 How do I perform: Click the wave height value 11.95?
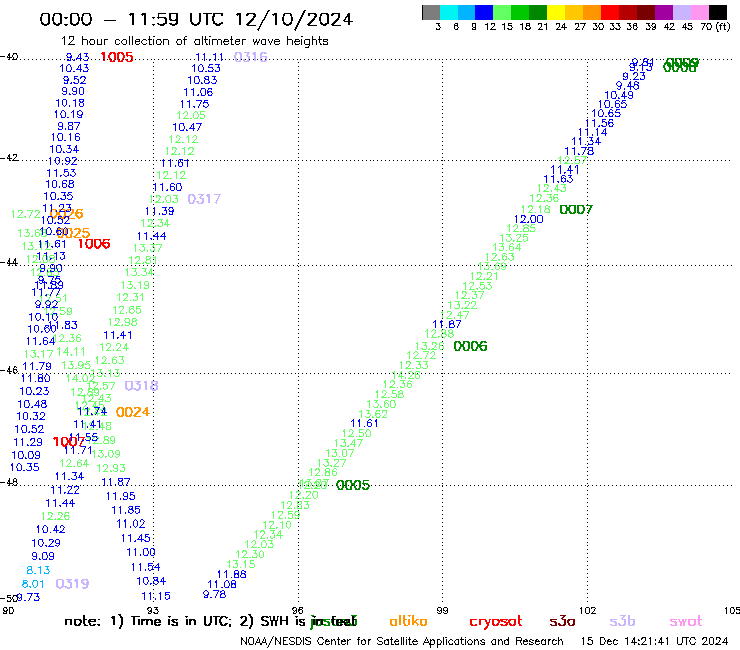click(120, 496)
